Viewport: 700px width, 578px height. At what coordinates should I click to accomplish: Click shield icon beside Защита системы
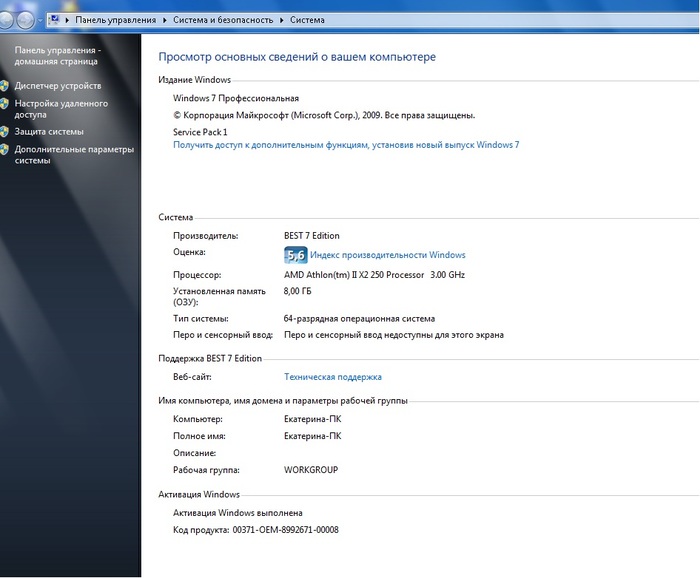pyautogui.click(x=5, y=132)
